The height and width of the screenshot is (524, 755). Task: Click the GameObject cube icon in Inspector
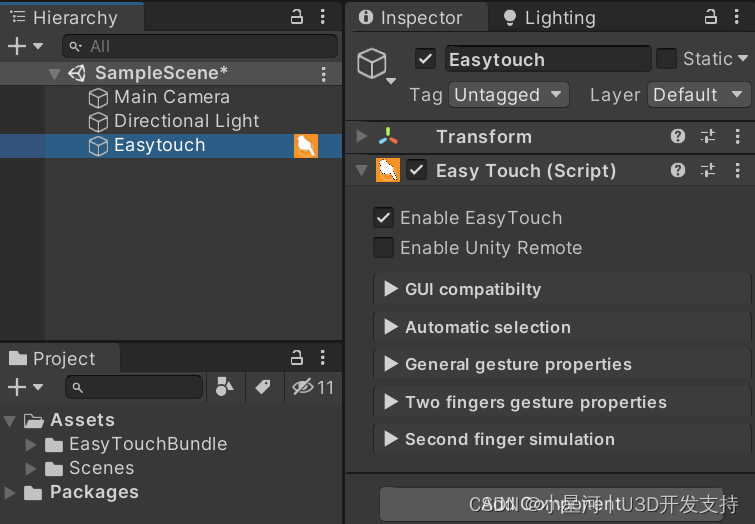coord(372,64)
